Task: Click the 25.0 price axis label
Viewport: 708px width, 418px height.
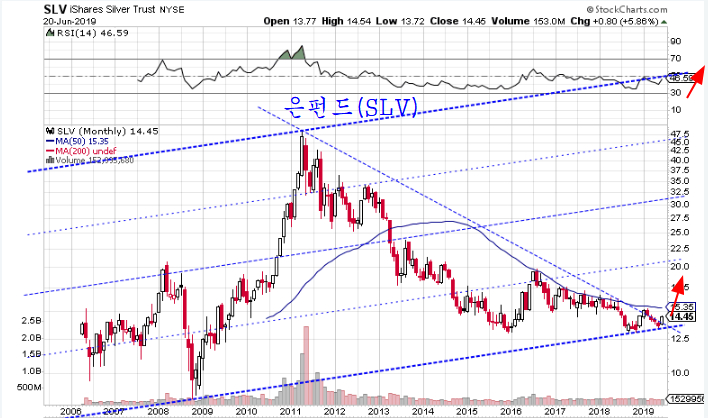Action: pos(680,232)
